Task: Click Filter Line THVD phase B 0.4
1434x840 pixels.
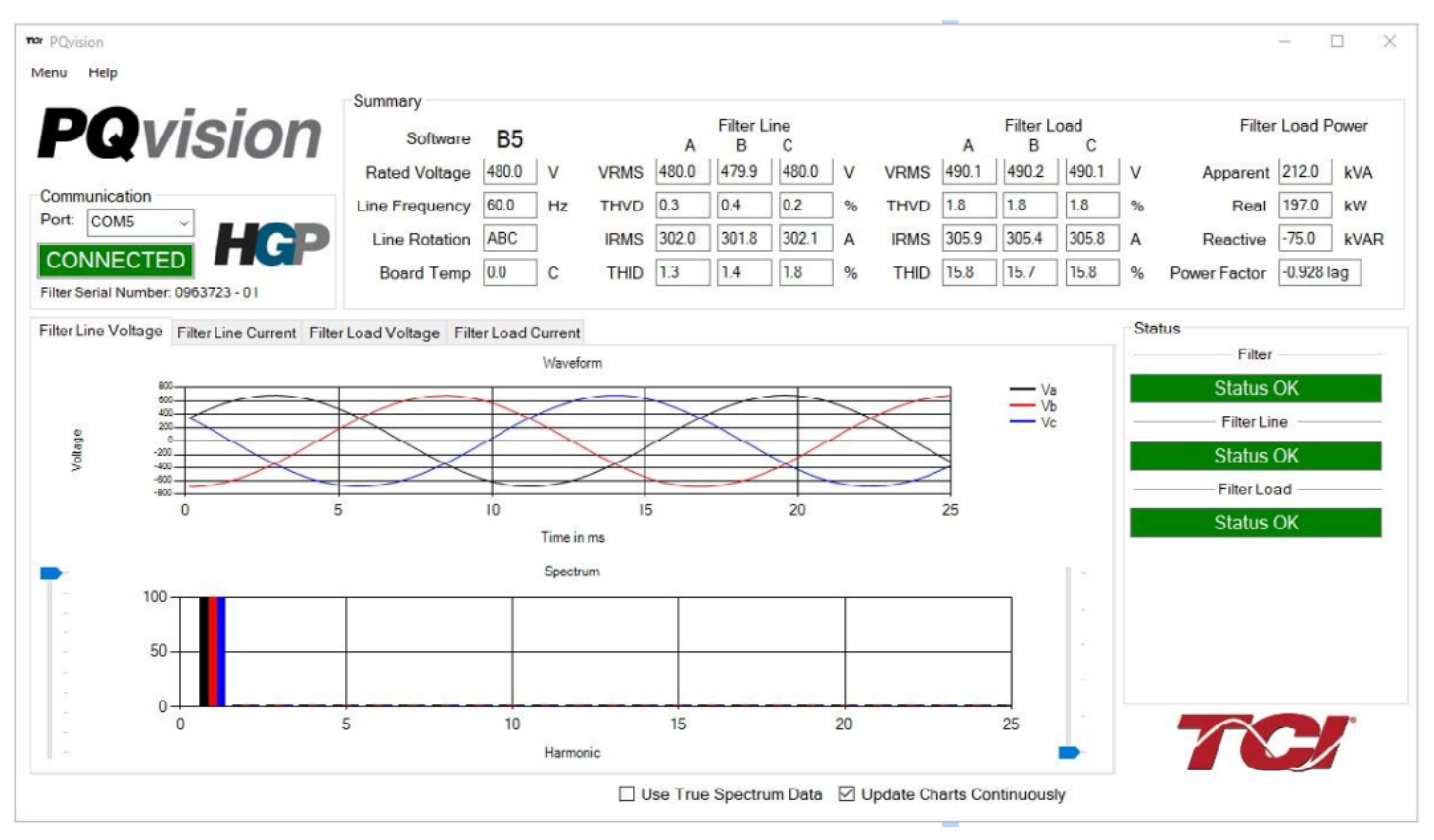Action: pos(745,206)
